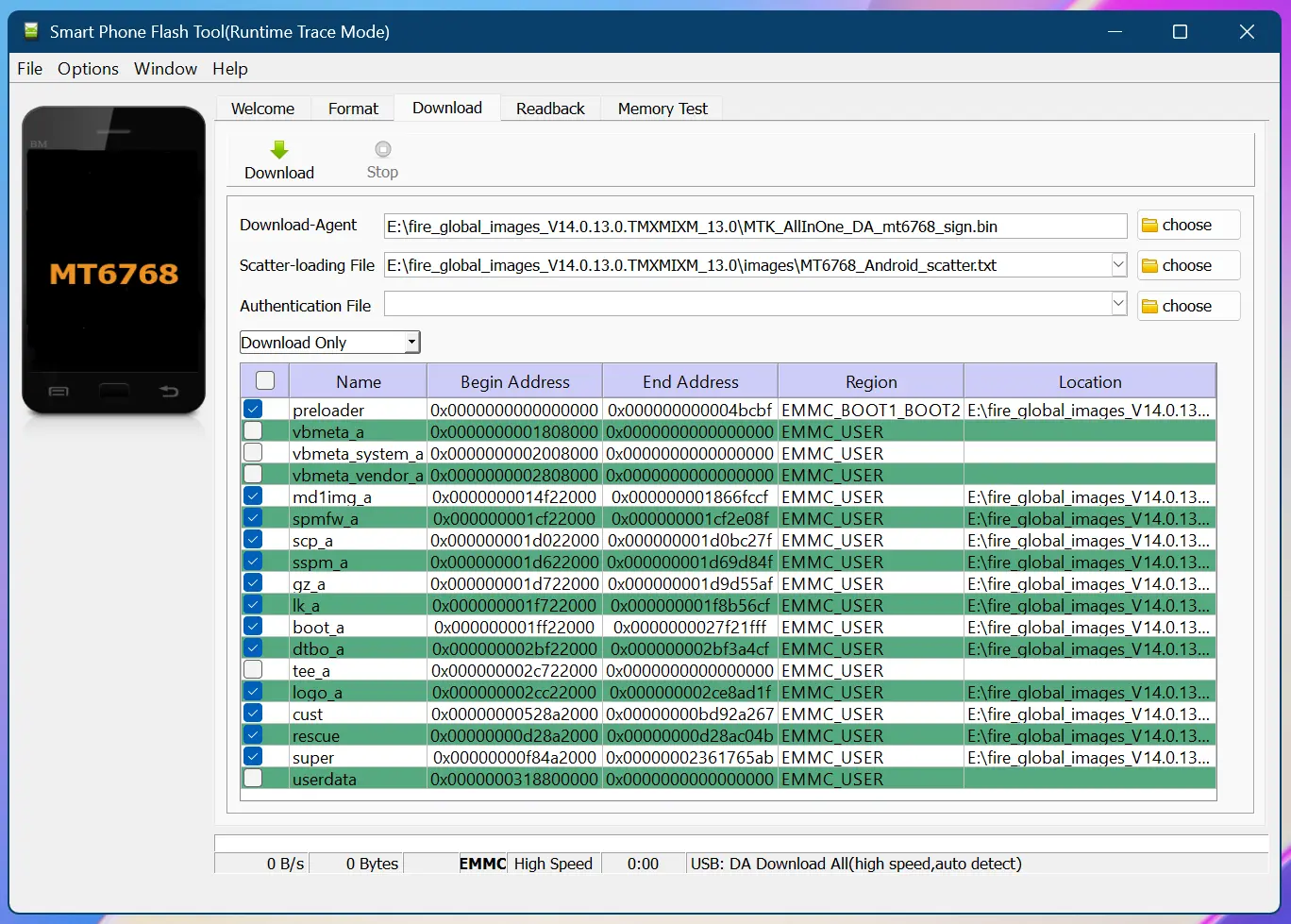The width and height of the screenshot is (1291, 924).
Task: Select the lk_a row name
Action: coord(306,605)
